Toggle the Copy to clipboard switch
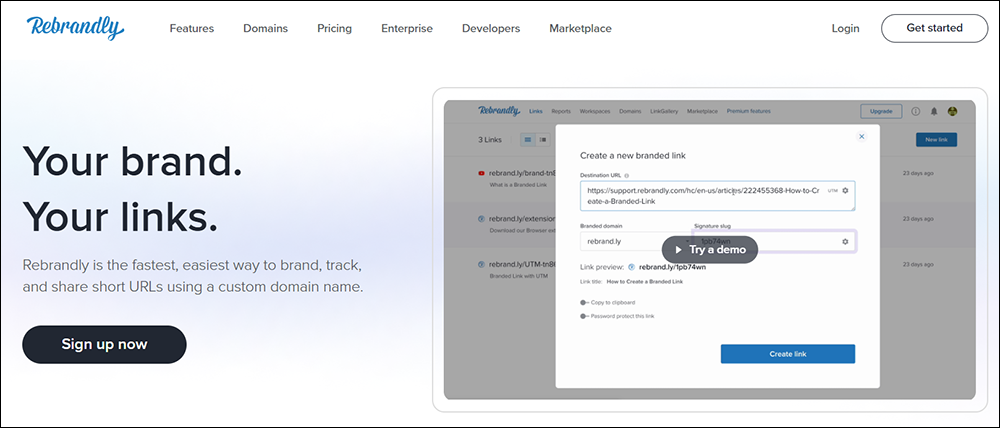Screen dimensions: 1000x428 (x=584, y=302)
